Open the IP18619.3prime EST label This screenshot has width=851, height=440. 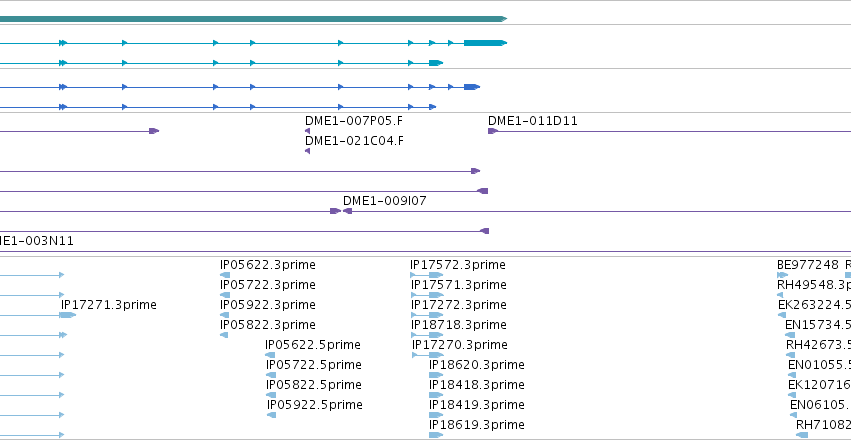coord(477,425)
